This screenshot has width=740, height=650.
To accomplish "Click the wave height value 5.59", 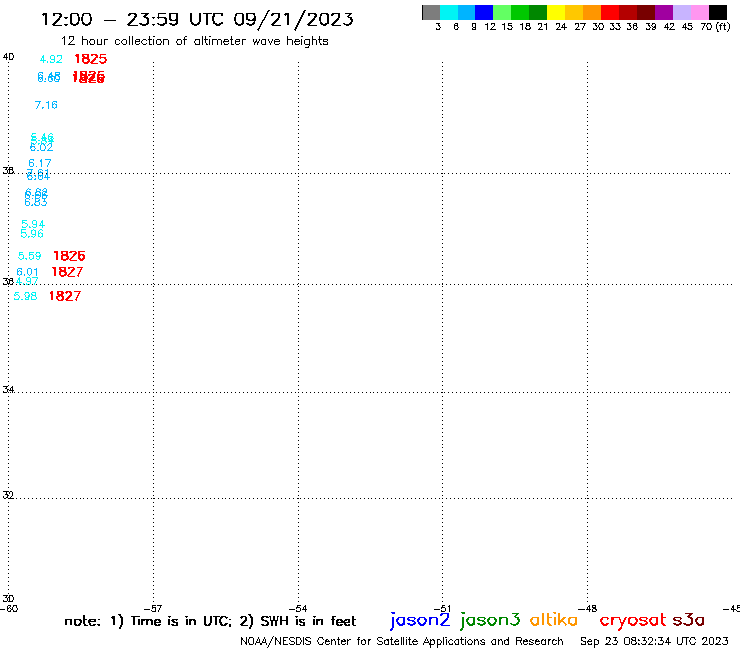I will click(30, 256).
